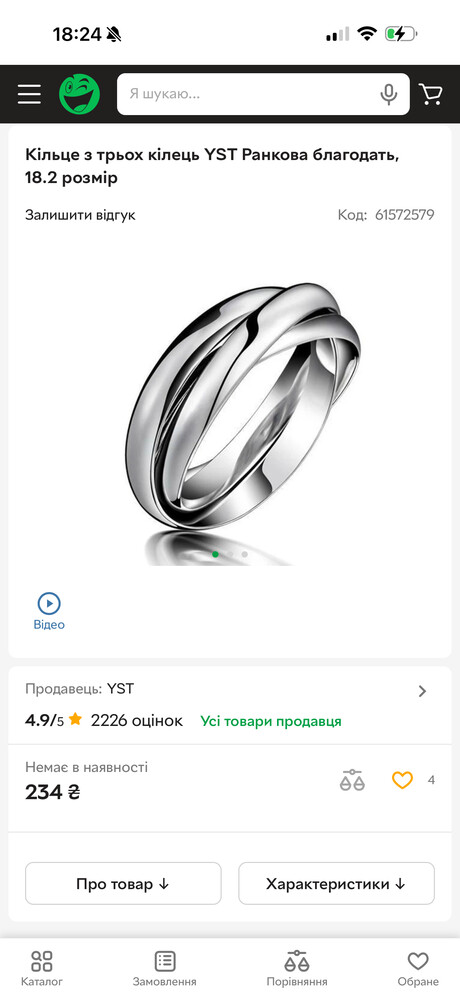Open the Замовлення tab
This screenshot has height=1000, width=460.
pos(165,969)
